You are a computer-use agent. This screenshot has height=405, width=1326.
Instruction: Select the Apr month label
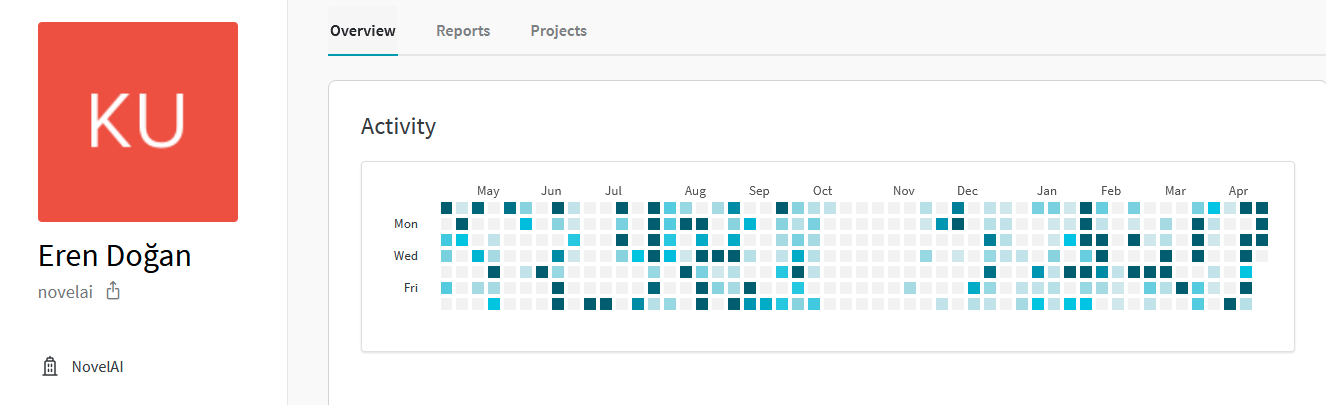[x=1238, y=191]
